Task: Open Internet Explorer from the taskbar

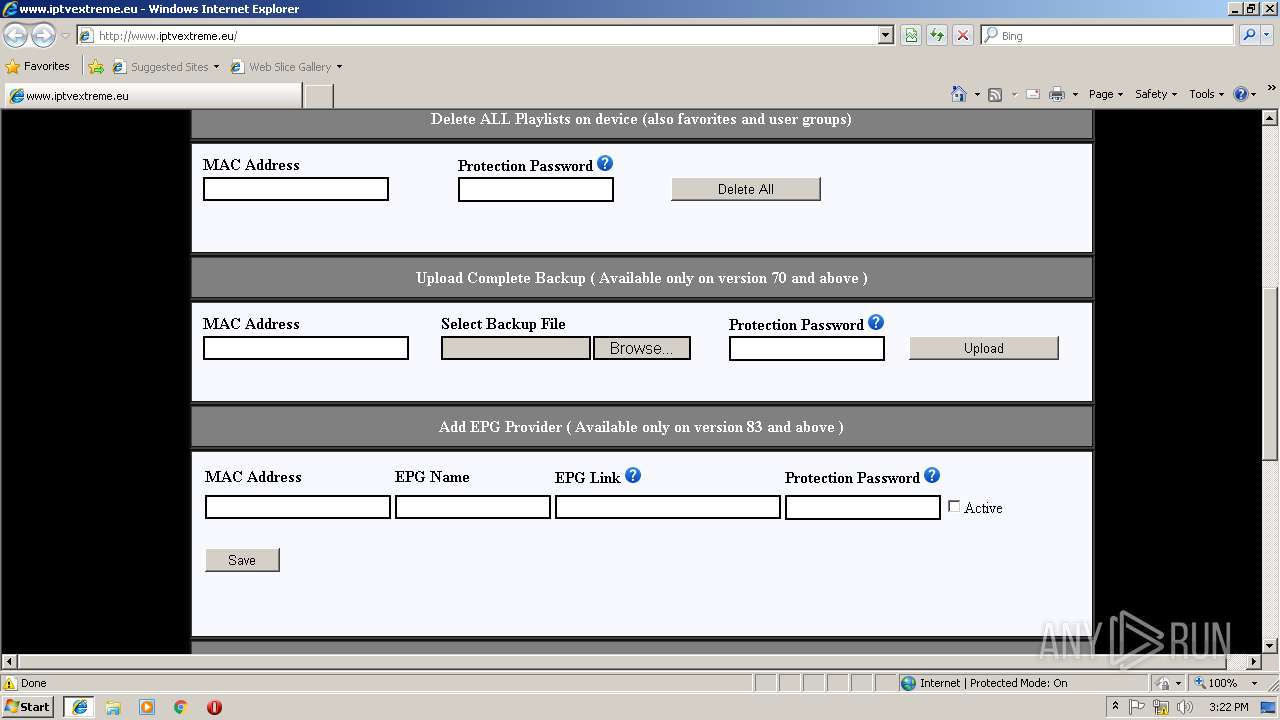Action: (x=79, y=707)
